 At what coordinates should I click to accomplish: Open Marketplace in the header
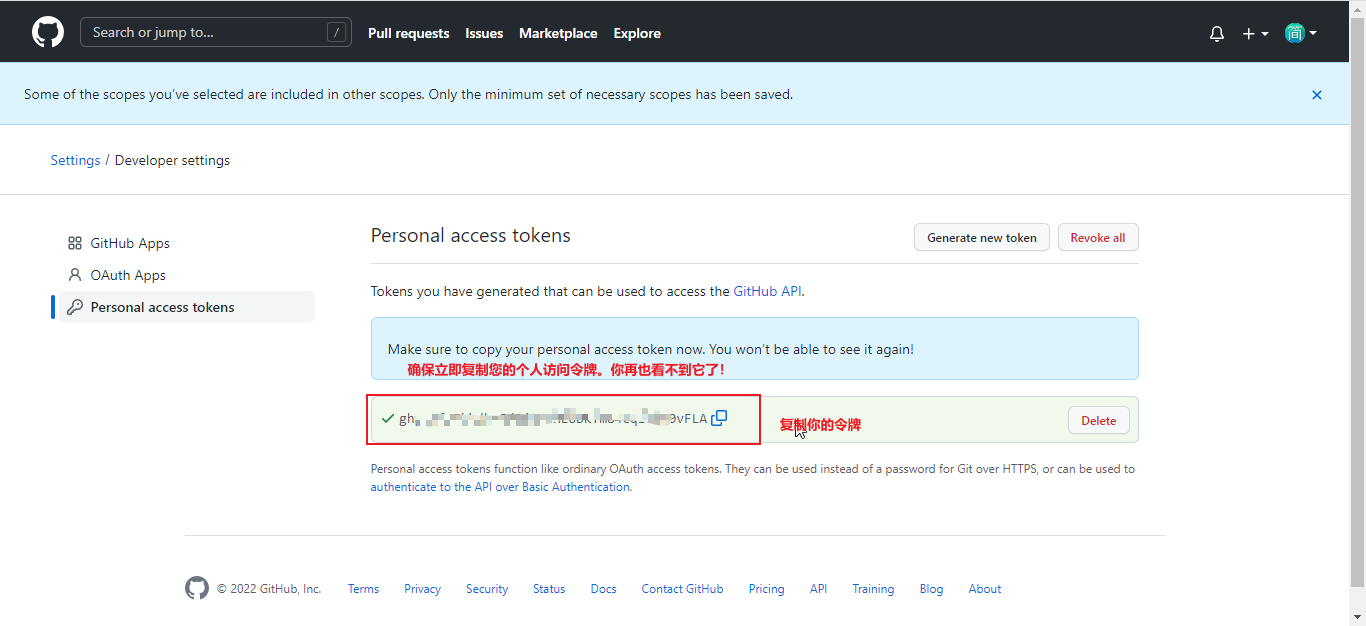click(x=558, y=33)
